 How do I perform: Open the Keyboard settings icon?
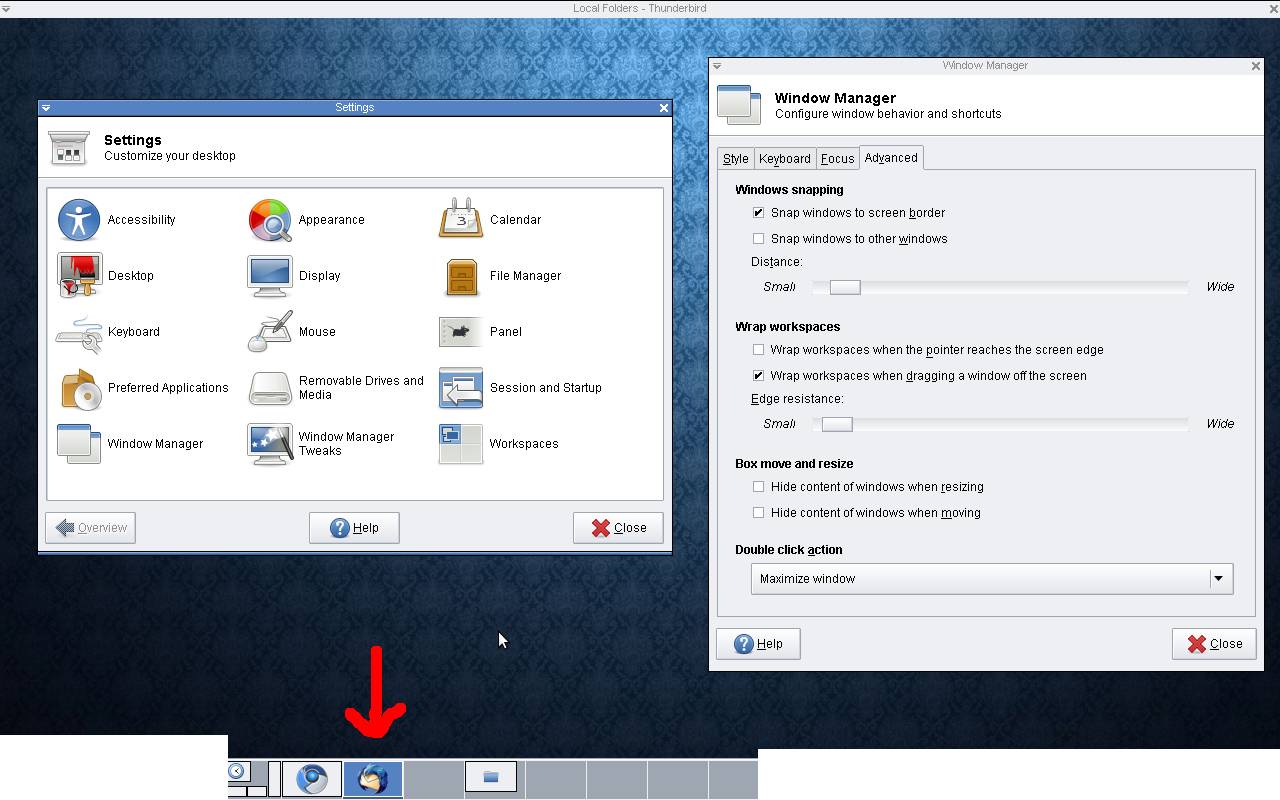click(x=79, y=332)
